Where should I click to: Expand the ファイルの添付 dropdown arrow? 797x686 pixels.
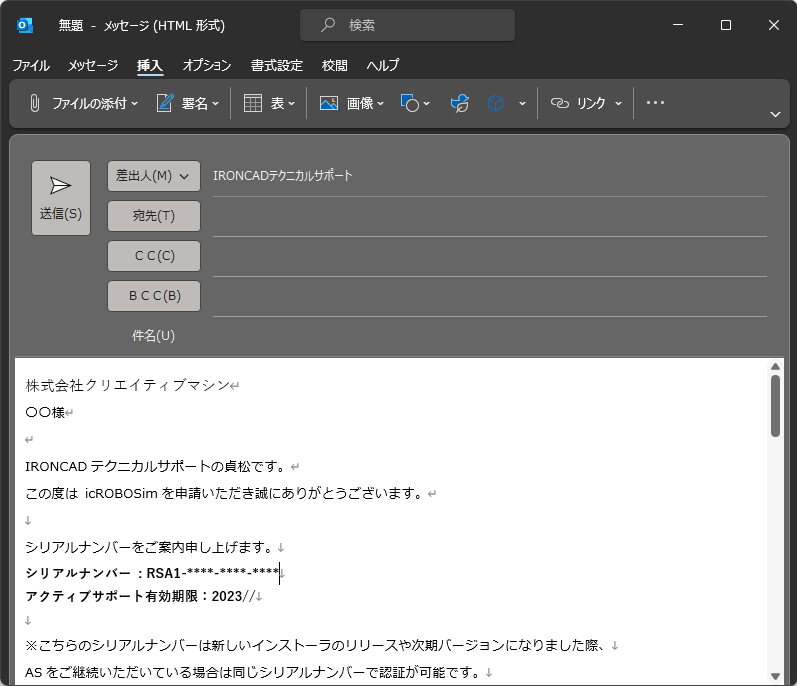[135, 104]
